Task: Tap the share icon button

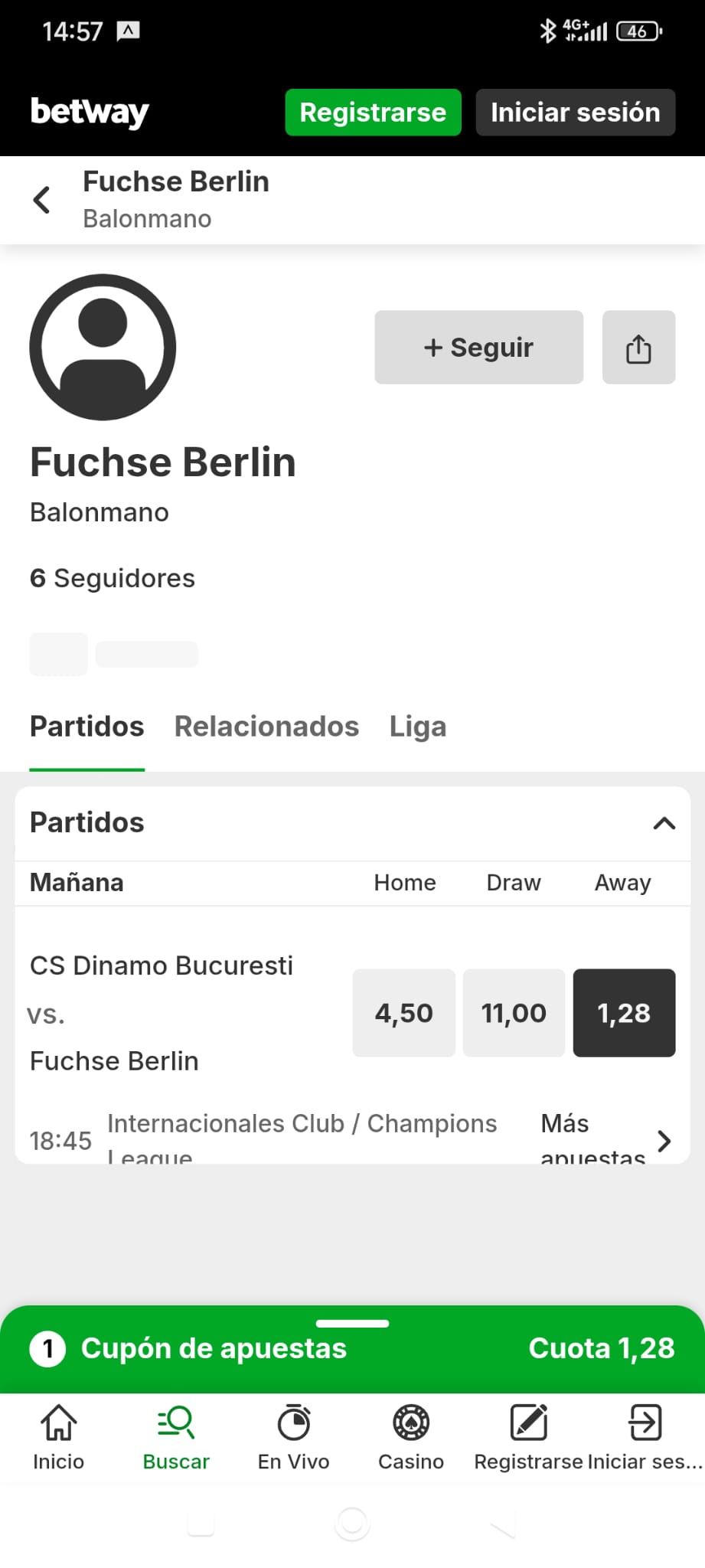Action: [638, 348]
